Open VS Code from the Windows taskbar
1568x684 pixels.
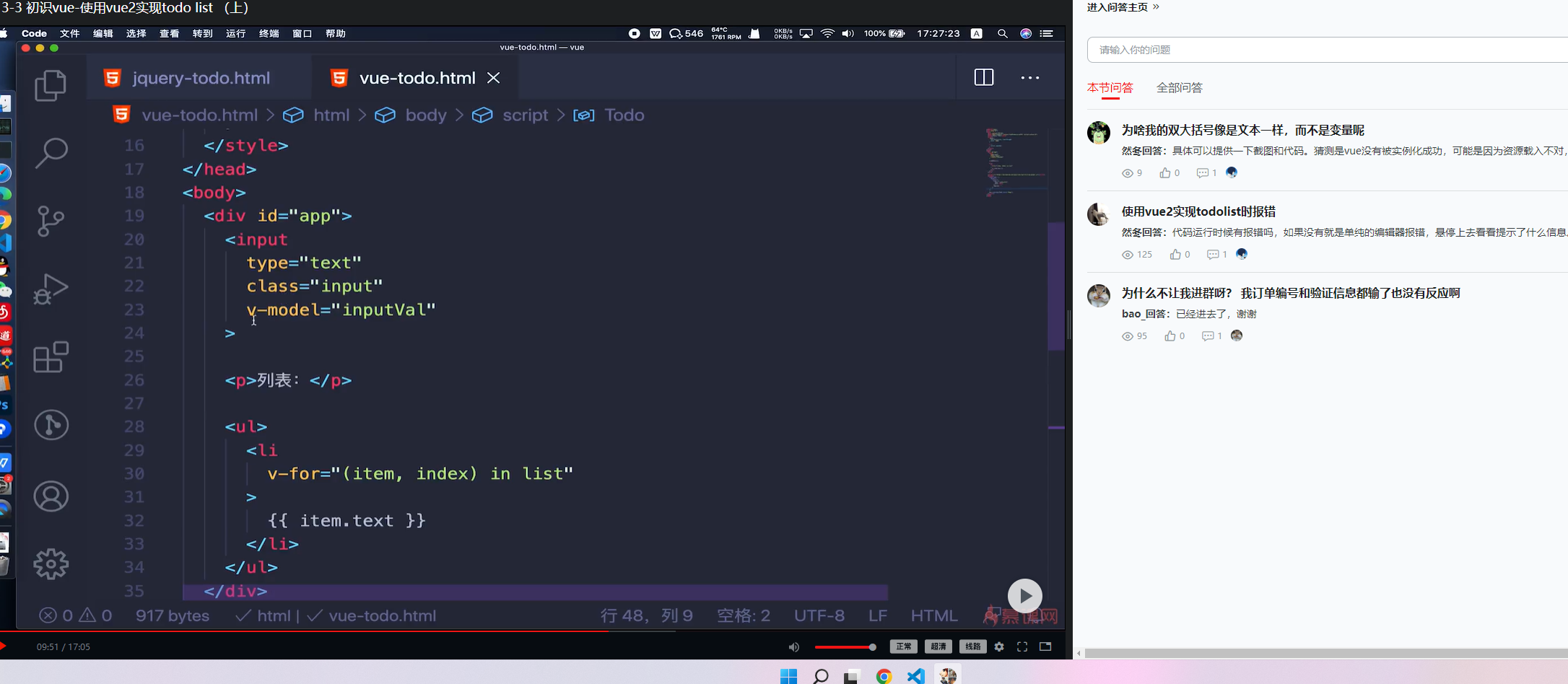click(x=916, y=676)
